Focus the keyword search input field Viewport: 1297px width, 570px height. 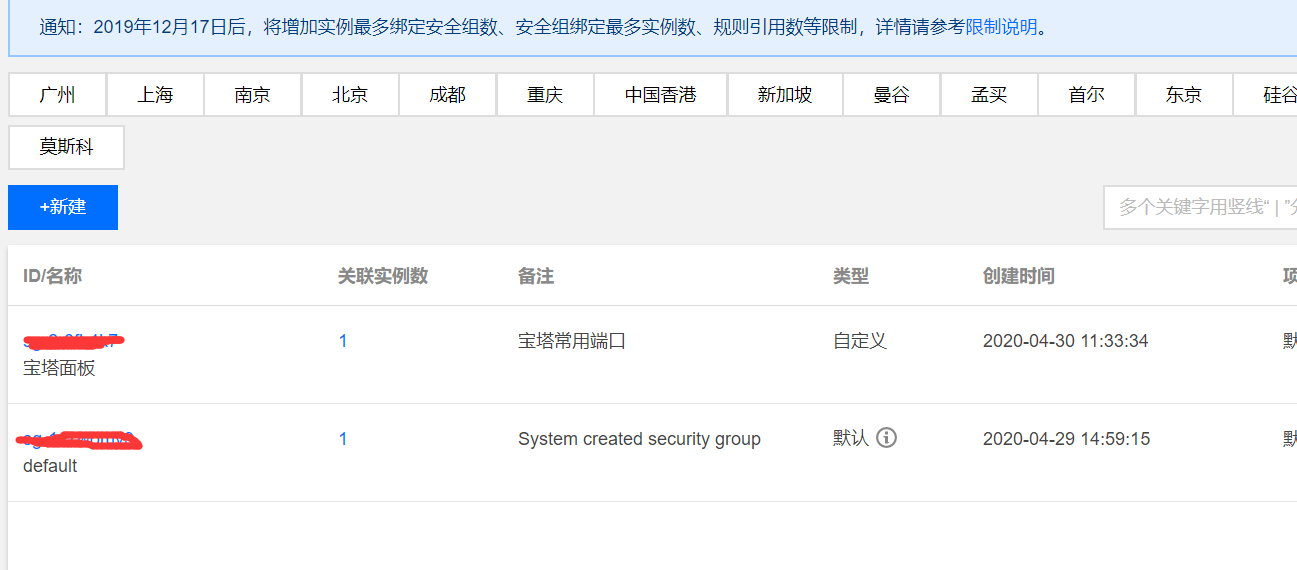[1200, 207]
